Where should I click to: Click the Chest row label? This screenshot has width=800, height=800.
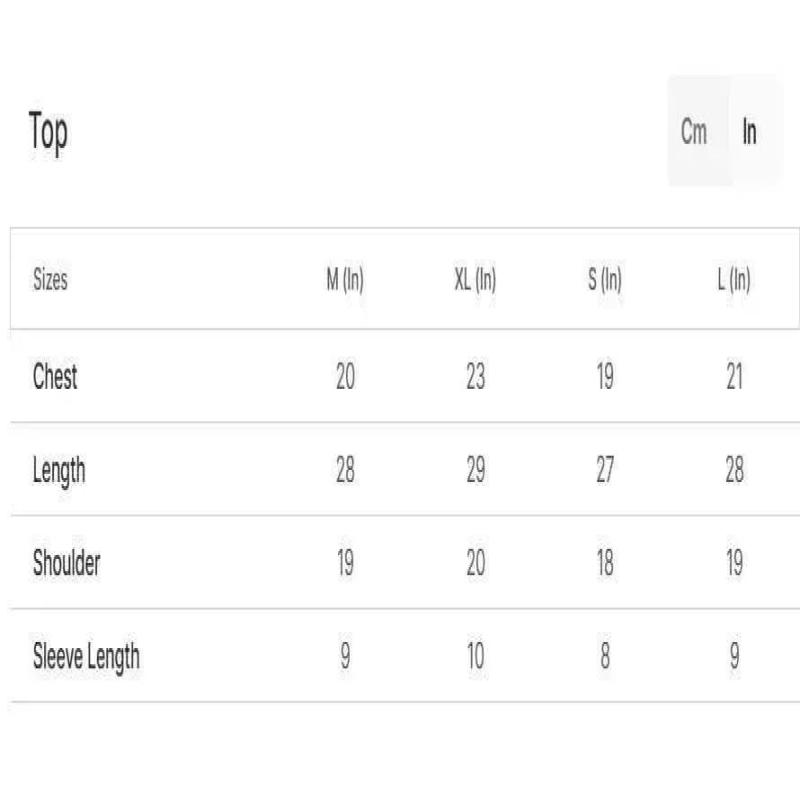pos(55,377)
